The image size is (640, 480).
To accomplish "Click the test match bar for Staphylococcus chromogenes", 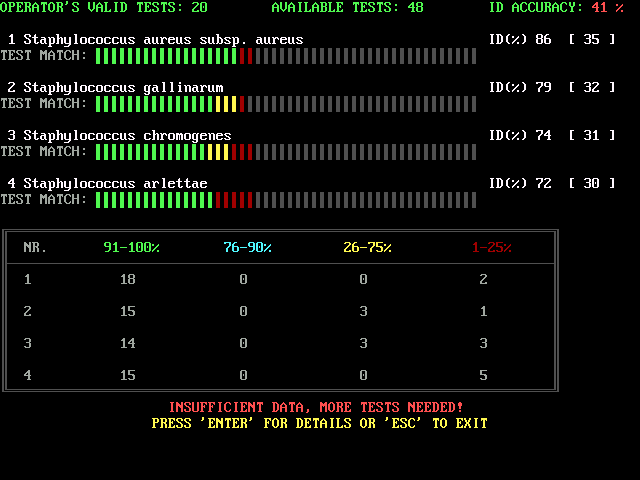I will pos(285,152).
